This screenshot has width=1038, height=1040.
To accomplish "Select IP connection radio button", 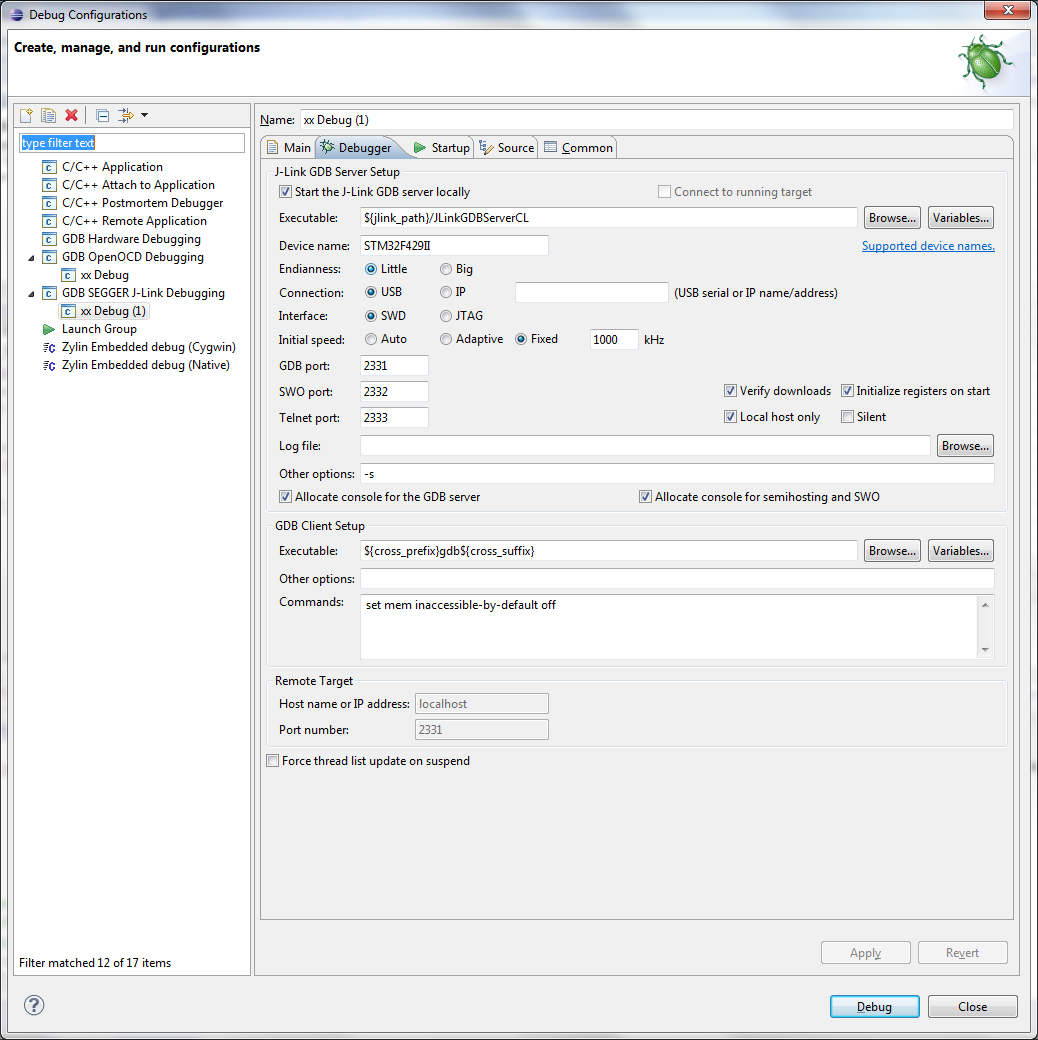I will pyautogui.click(x=446, y=292).
